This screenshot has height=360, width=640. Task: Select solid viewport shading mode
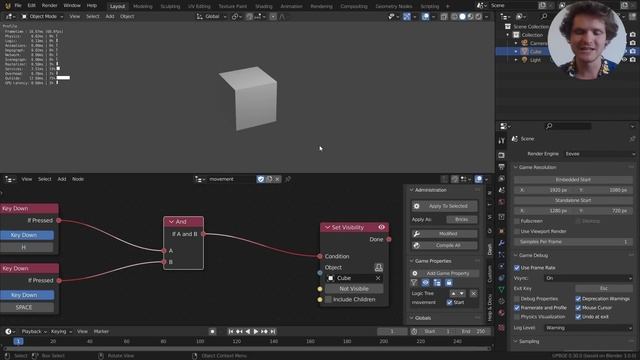coord(462,16)
